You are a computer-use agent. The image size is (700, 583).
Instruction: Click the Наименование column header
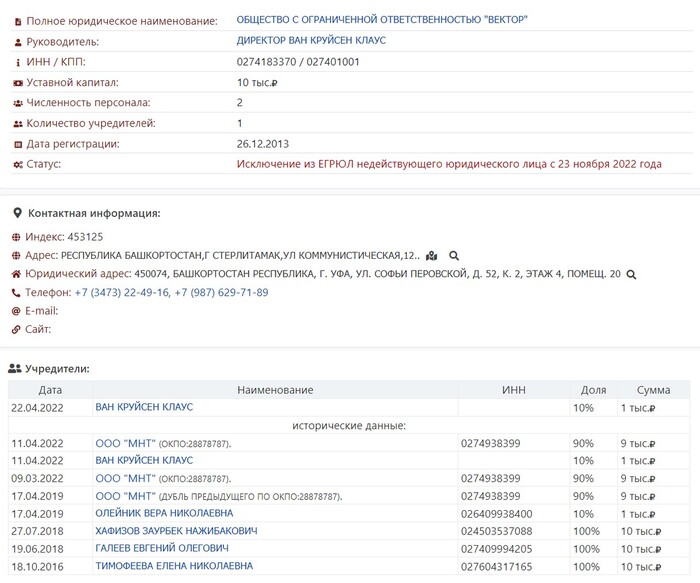(x=275, y=390)
